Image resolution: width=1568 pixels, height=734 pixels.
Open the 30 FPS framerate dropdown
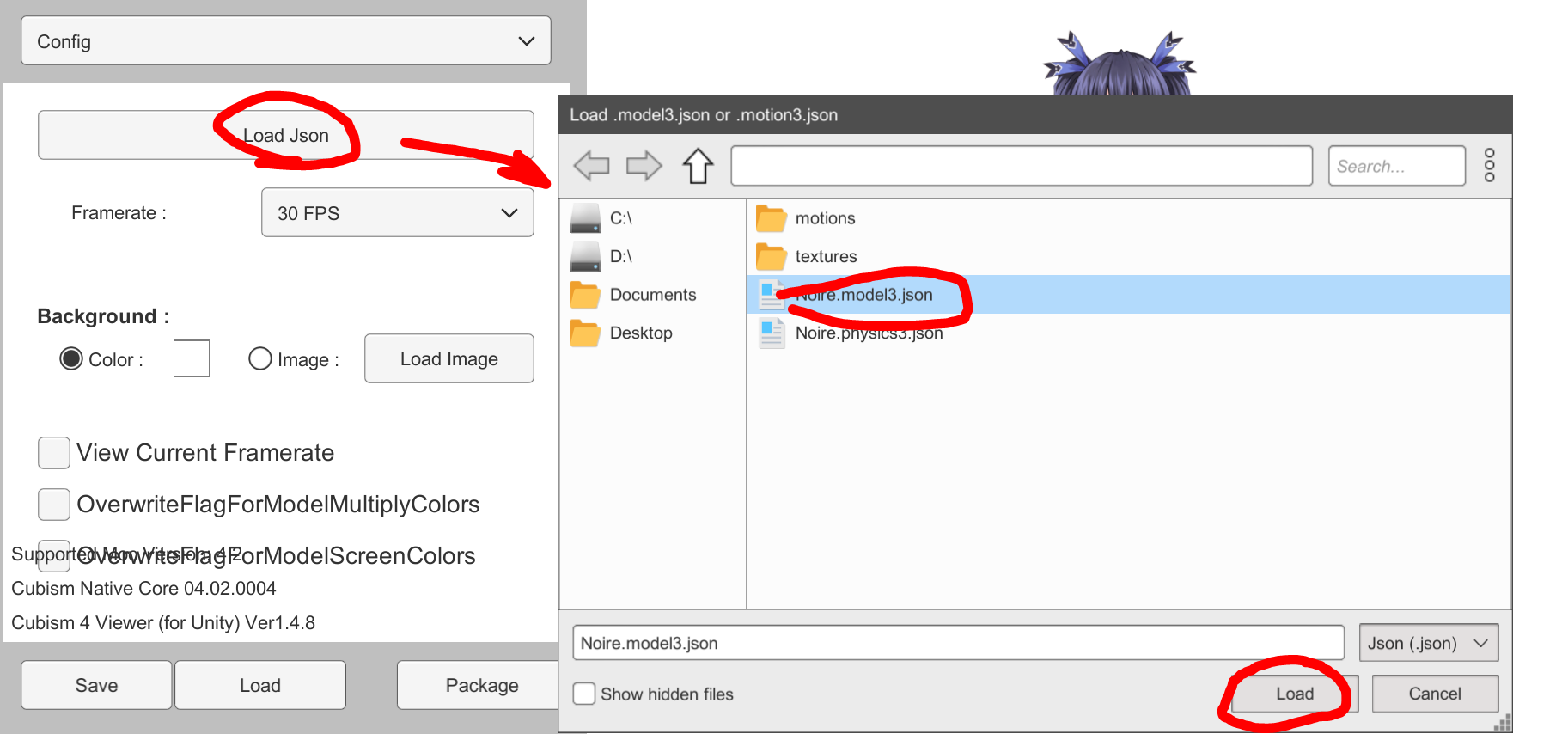(398, 212)
